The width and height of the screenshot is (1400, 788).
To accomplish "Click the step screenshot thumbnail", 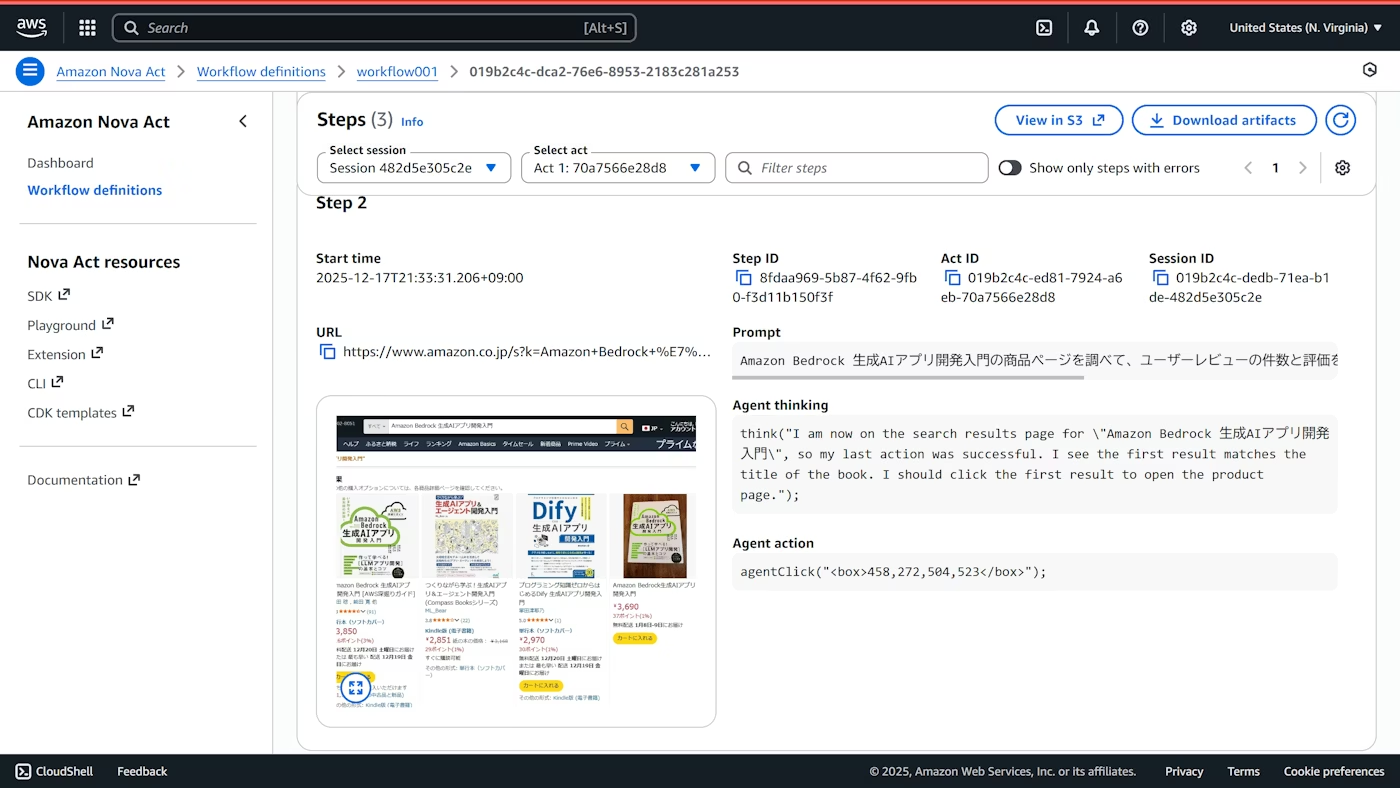I will click(516, 561).
